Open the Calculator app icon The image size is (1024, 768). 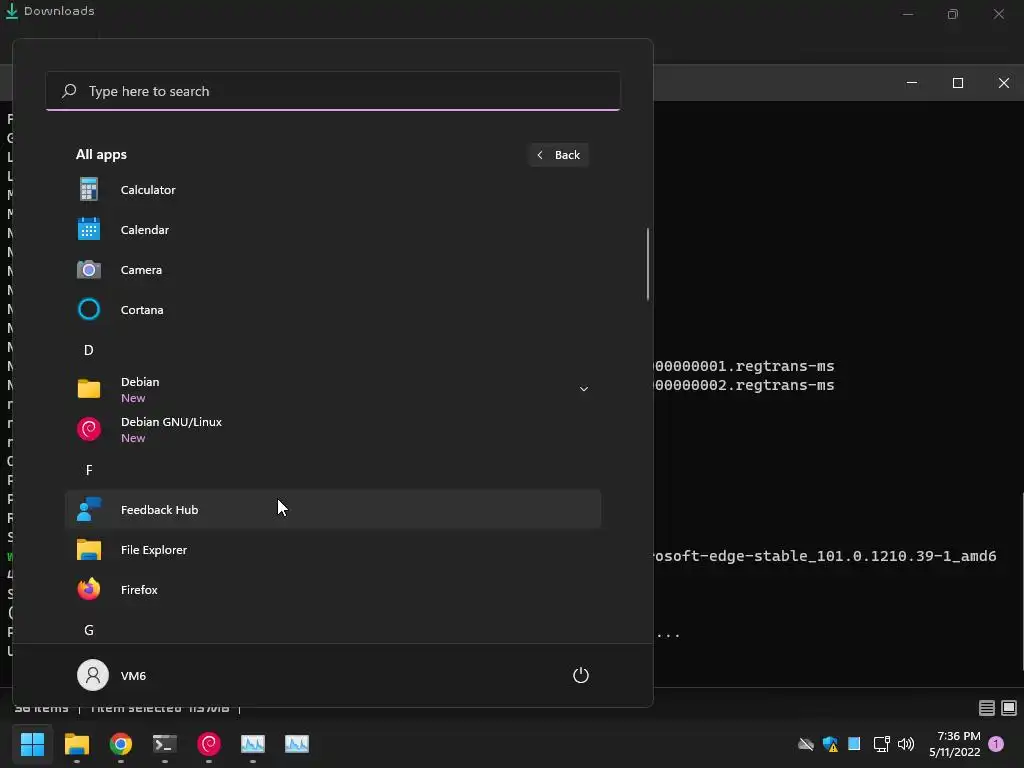(x=89, y=189)
